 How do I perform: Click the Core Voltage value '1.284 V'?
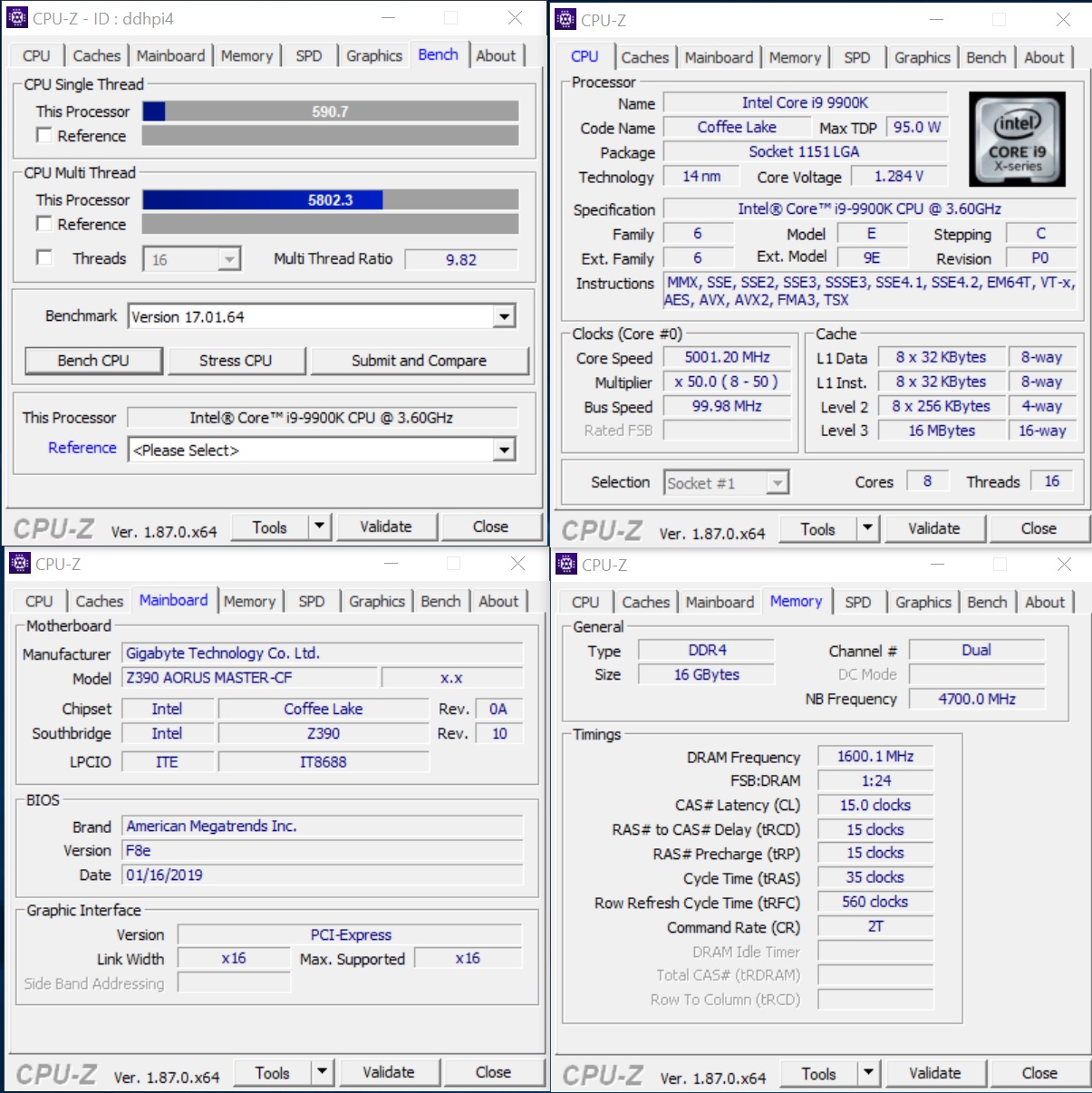coord(899,176)
